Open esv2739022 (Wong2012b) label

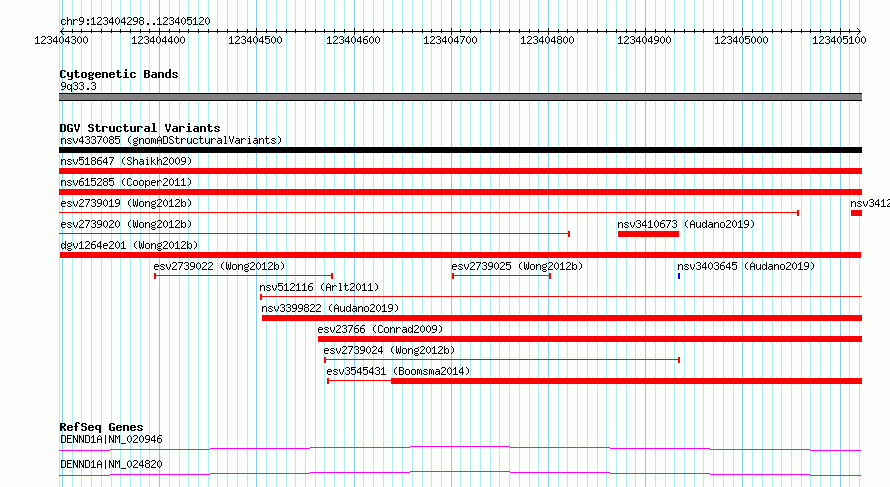(x=219, y=266)
